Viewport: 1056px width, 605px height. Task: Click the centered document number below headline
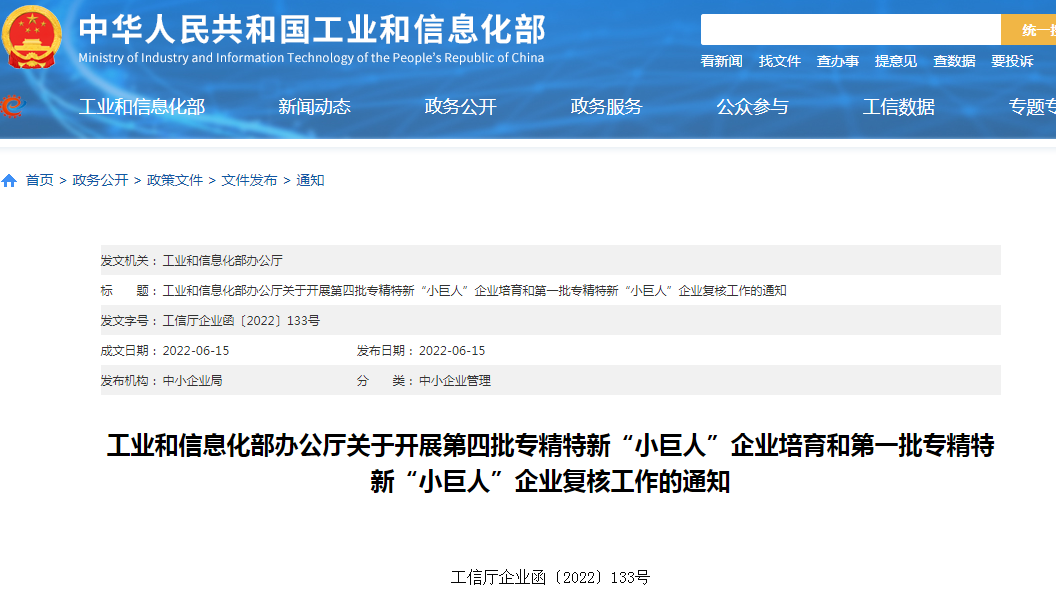[x=550, y=577]
